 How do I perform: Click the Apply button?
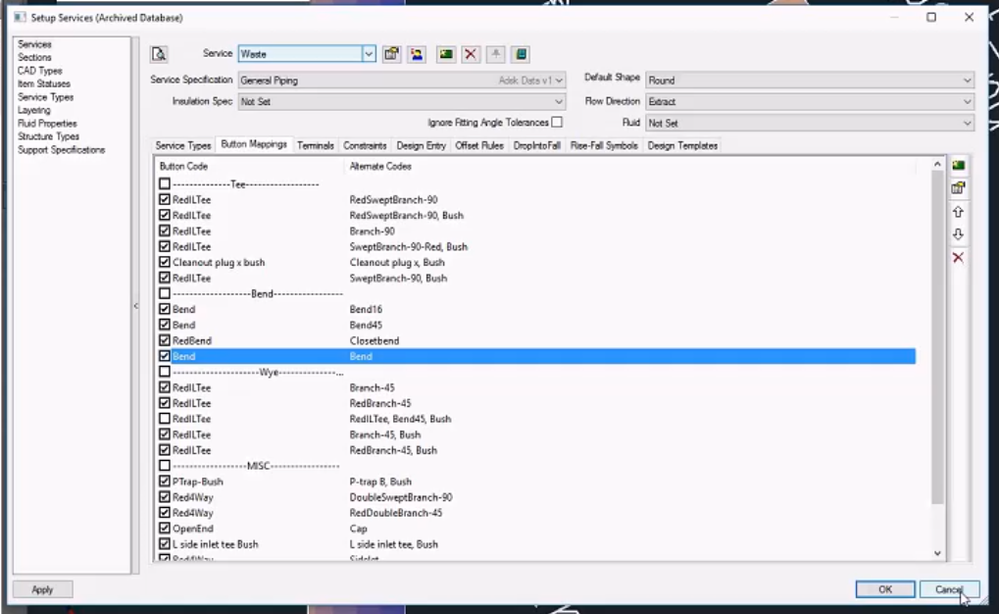[42, 589]
